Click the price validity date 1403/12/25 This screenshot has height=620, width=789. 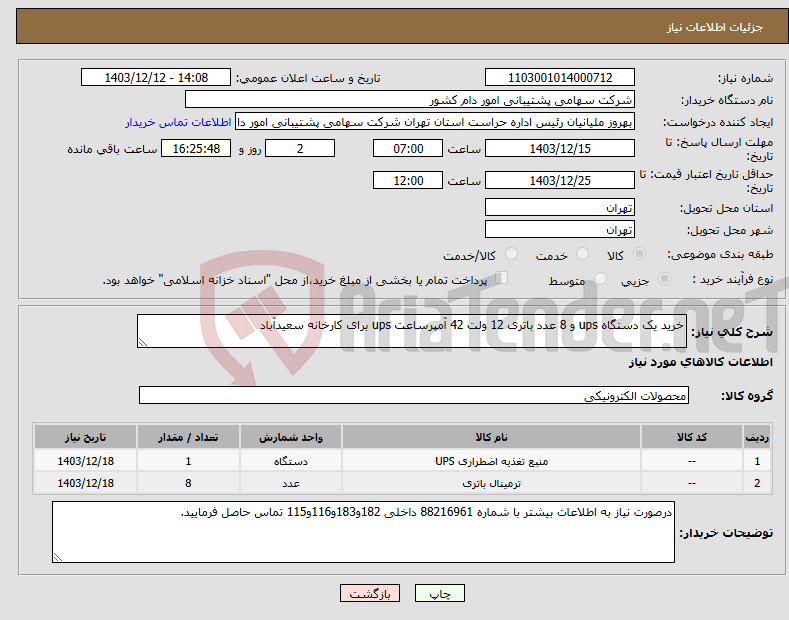coord(560,180)
